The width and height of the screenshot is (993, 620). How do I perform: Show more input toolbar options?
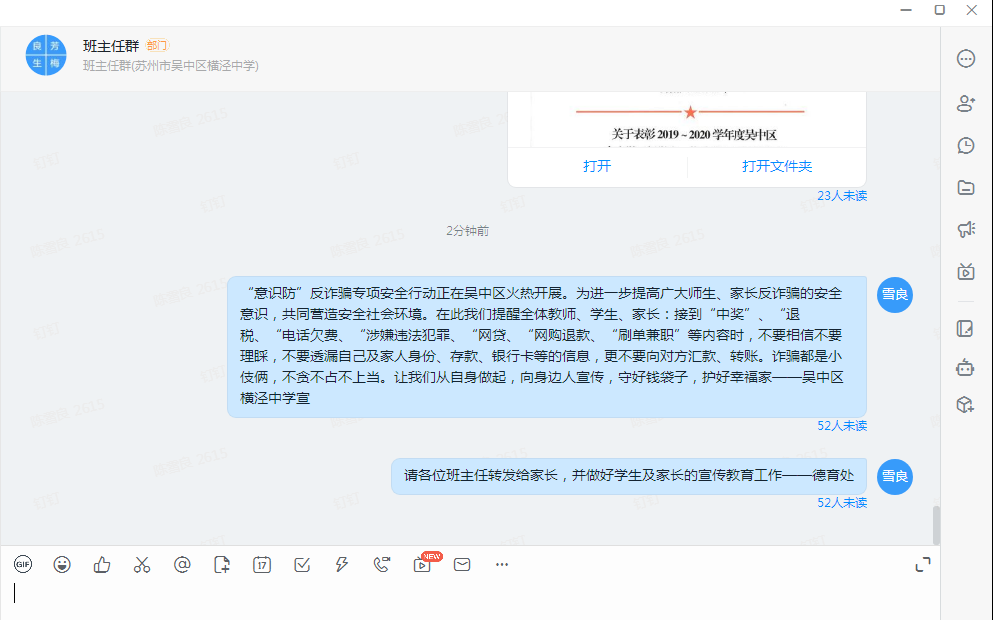coord(502,564)
